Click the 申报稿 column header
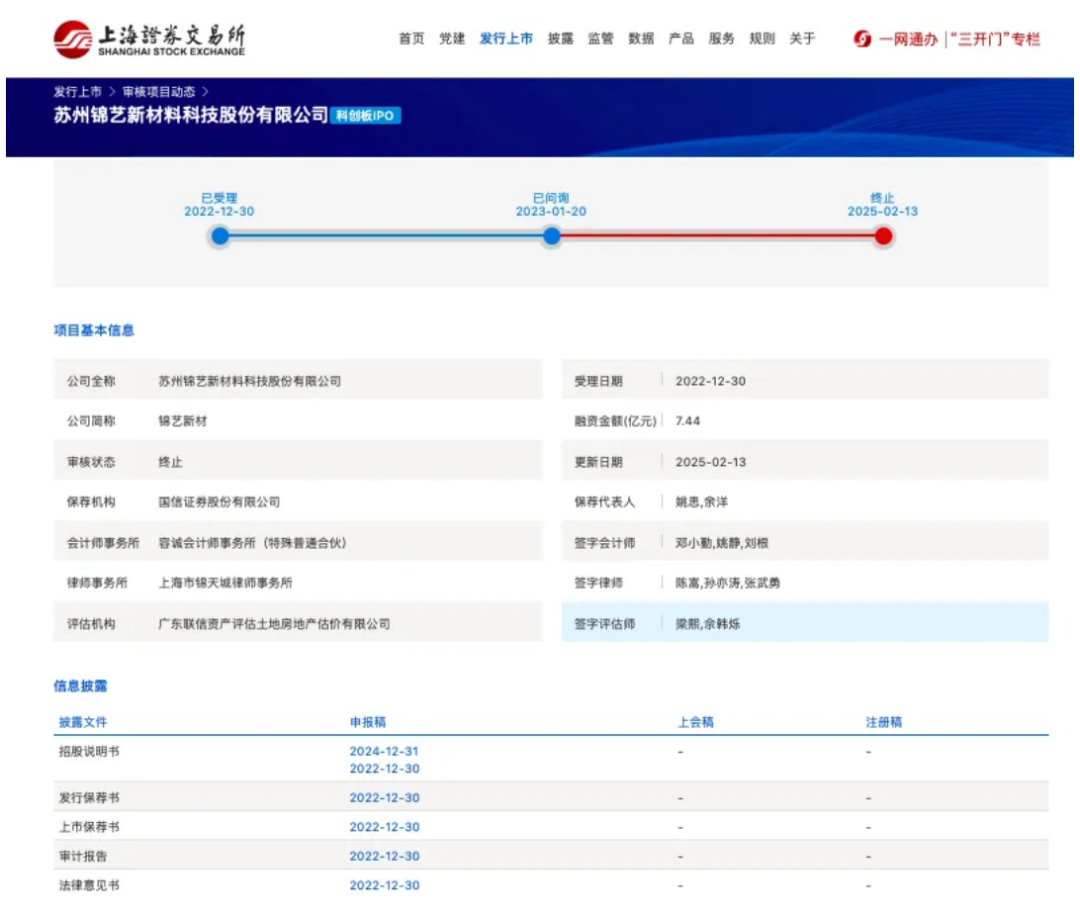This screenshot has height=914, width=1080. pos(368,722)
